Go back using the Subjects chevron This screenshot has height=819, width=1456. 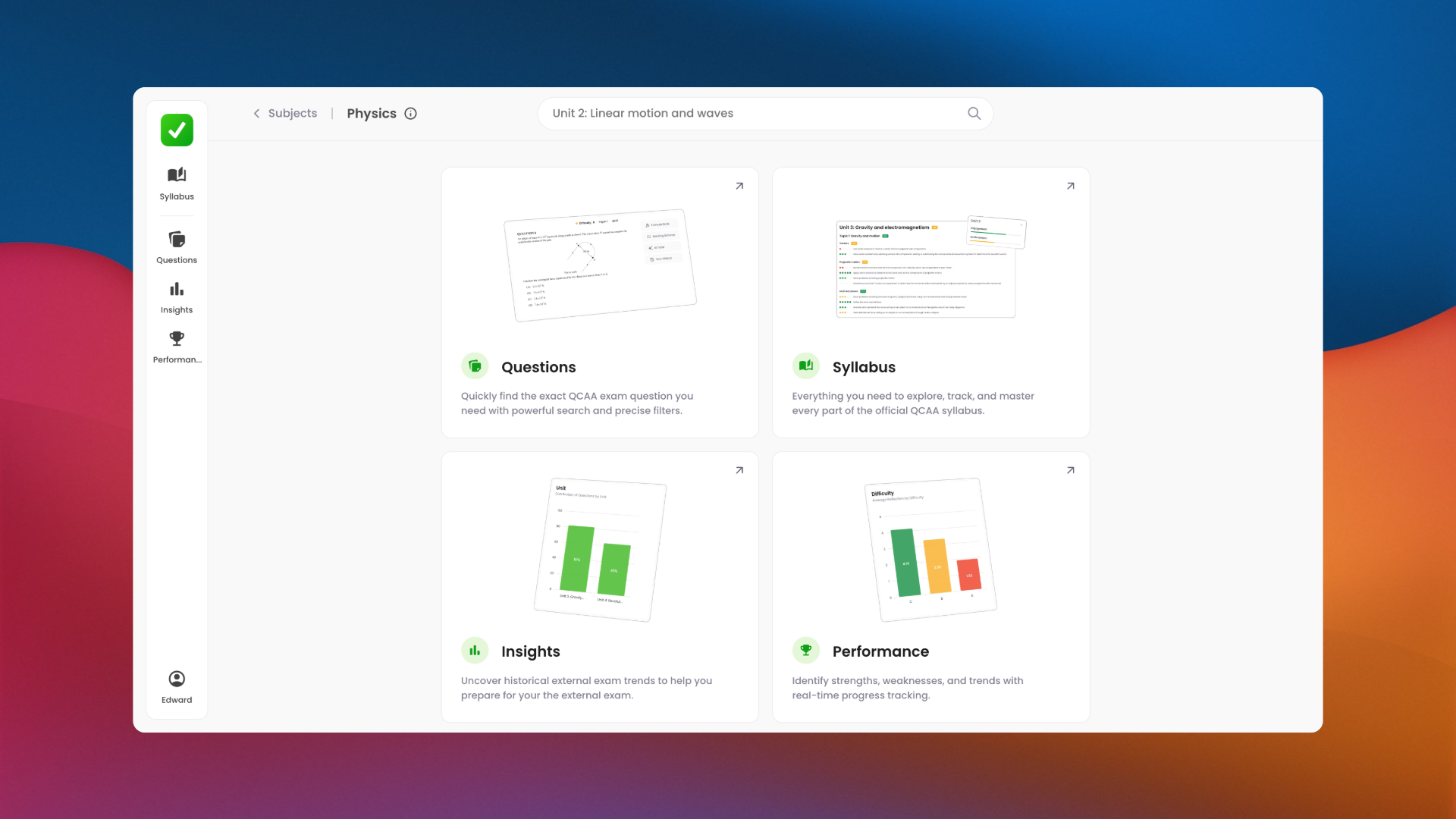(x=256, y=114)
